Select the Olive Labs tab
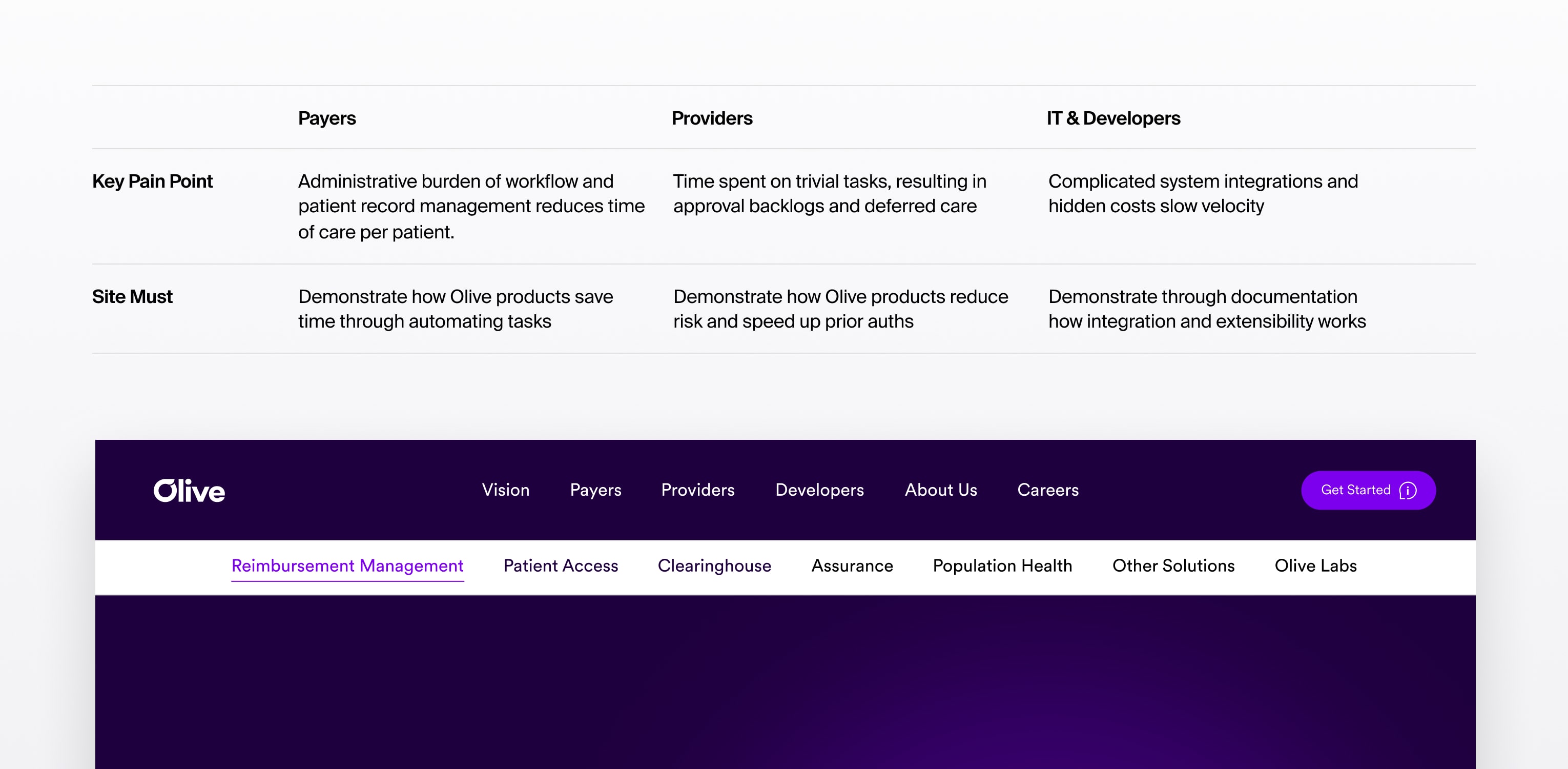The height and width of the screenshot is (769, 1568). 1315,565
